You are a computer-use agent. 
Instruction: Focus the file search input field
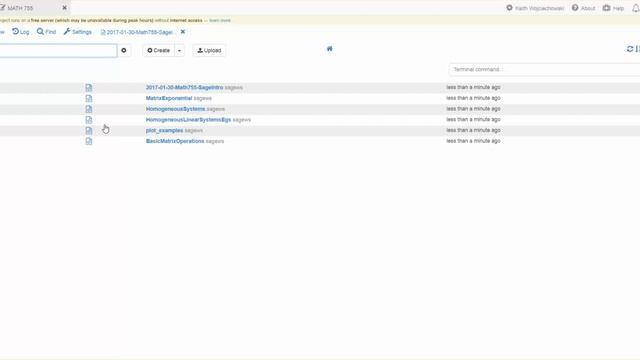[58, 51]
